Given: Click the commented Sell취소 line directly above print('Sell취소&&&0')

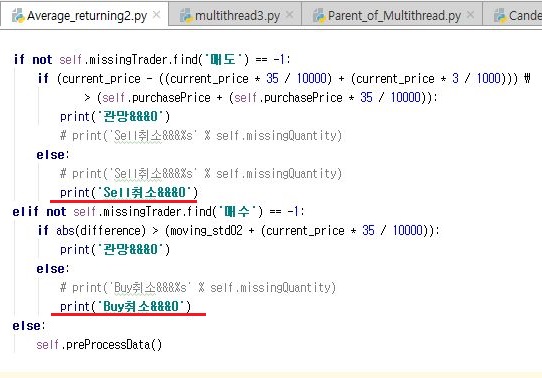Looking at the screenshot, I should (x=201, y=173).
